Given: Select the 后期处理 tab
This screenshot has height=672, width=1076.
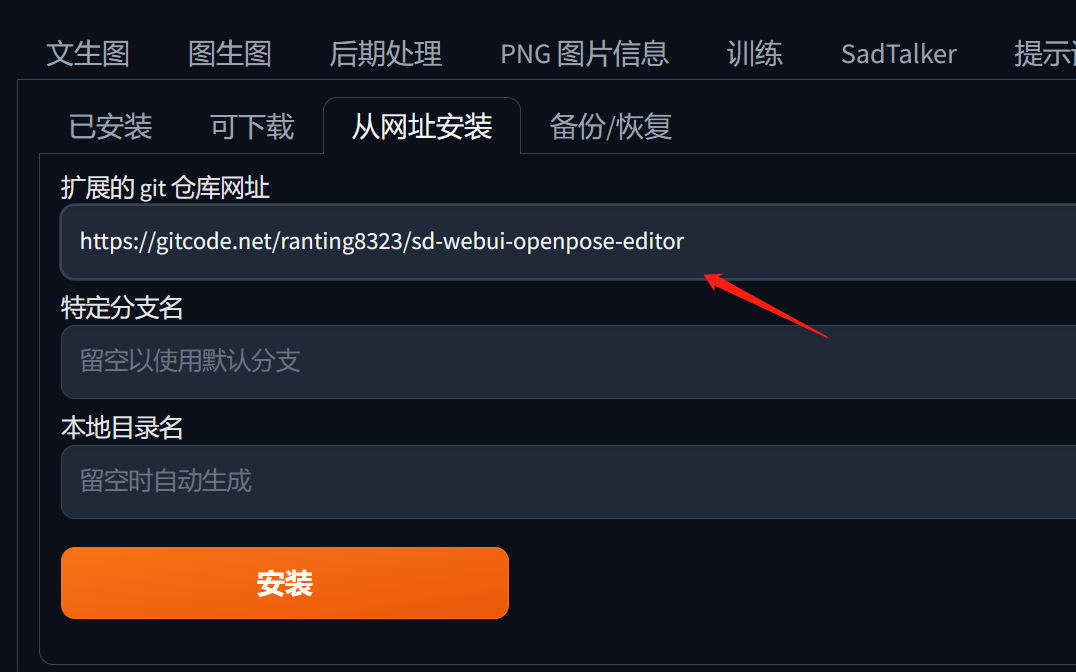Looking at the screenshot, I should pos(386,54).
